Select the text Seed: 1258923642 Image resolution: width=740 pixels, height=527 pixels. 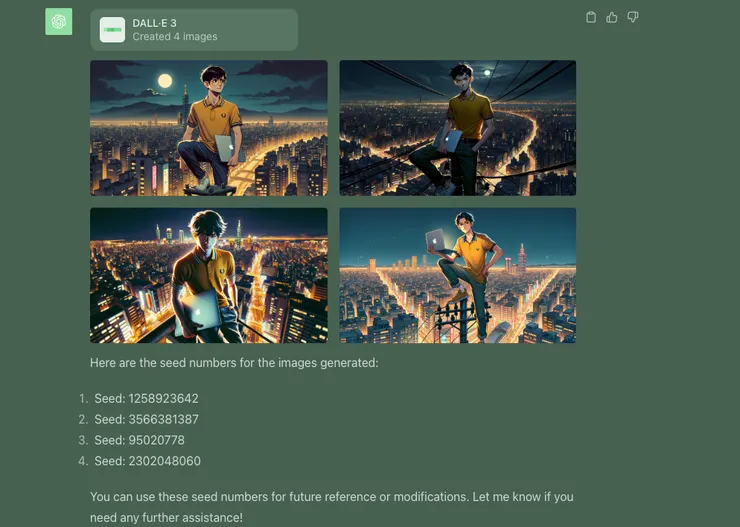pos(146,399)
